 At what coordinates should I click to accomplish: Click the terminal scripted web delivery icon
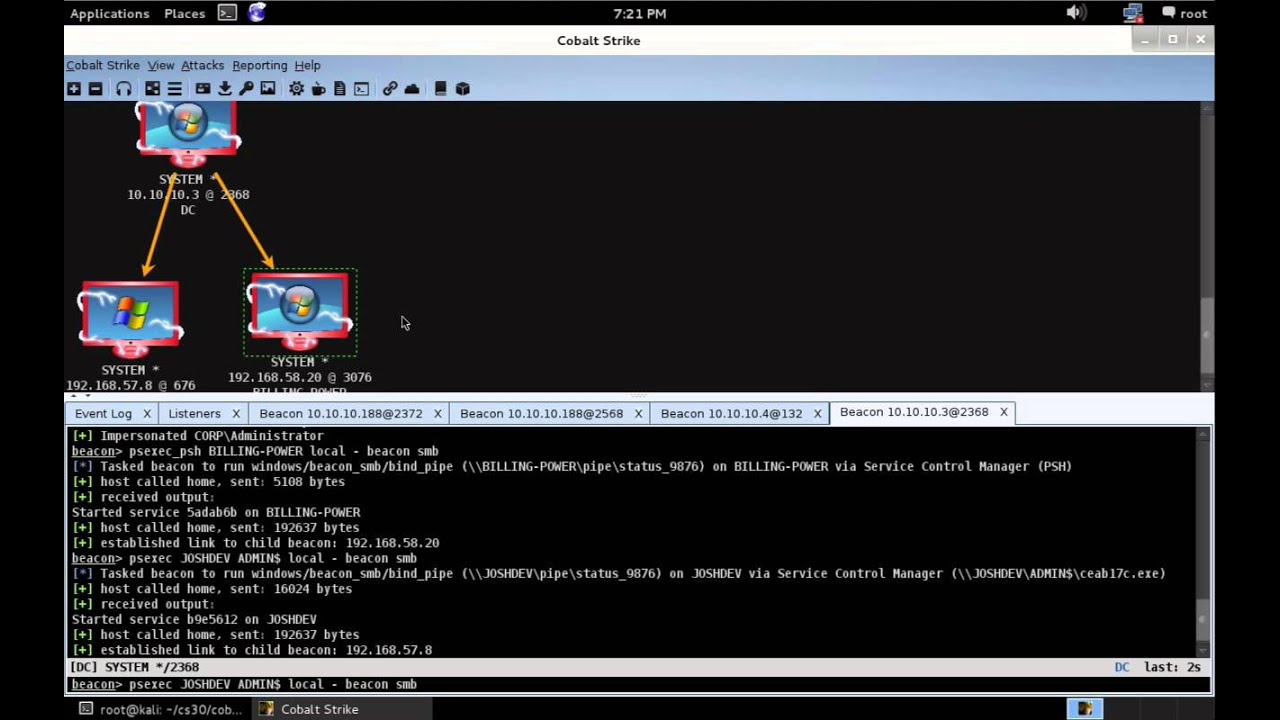(361, 89)
